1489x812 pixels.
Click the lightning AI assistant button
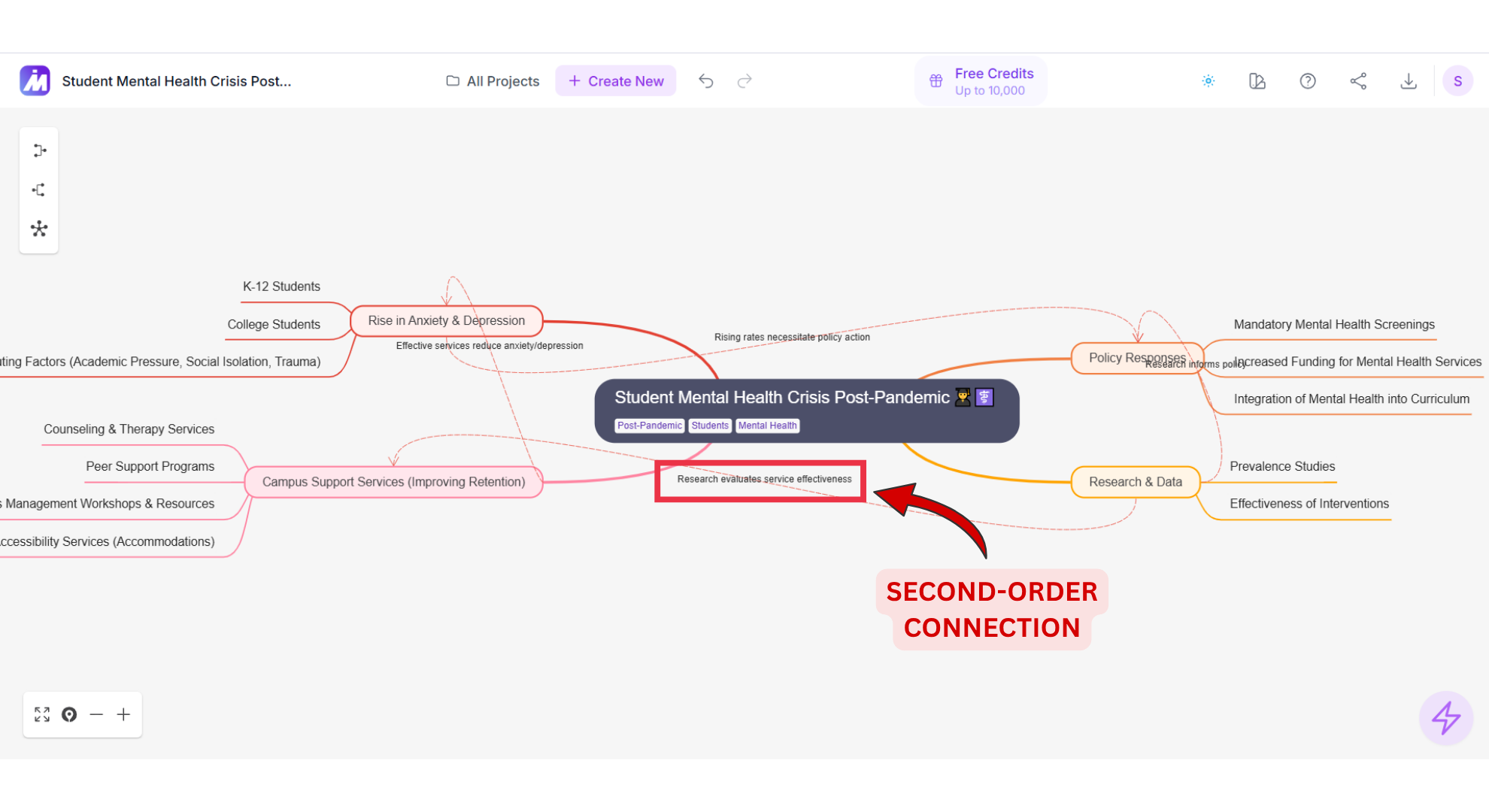[1445, 718]
